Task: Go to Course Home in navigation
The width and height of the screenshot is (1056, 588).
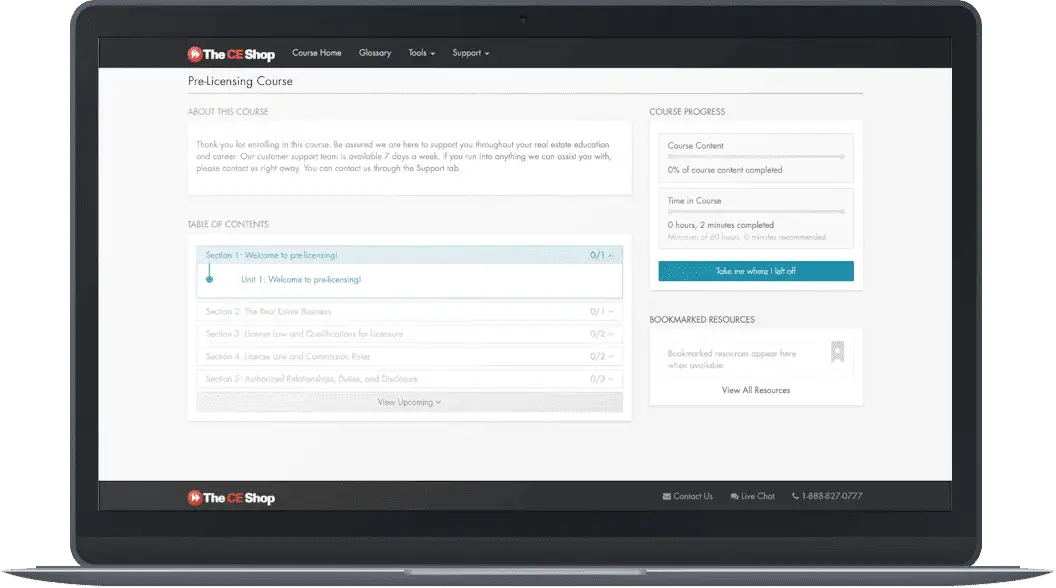Action: pos(316,53)
